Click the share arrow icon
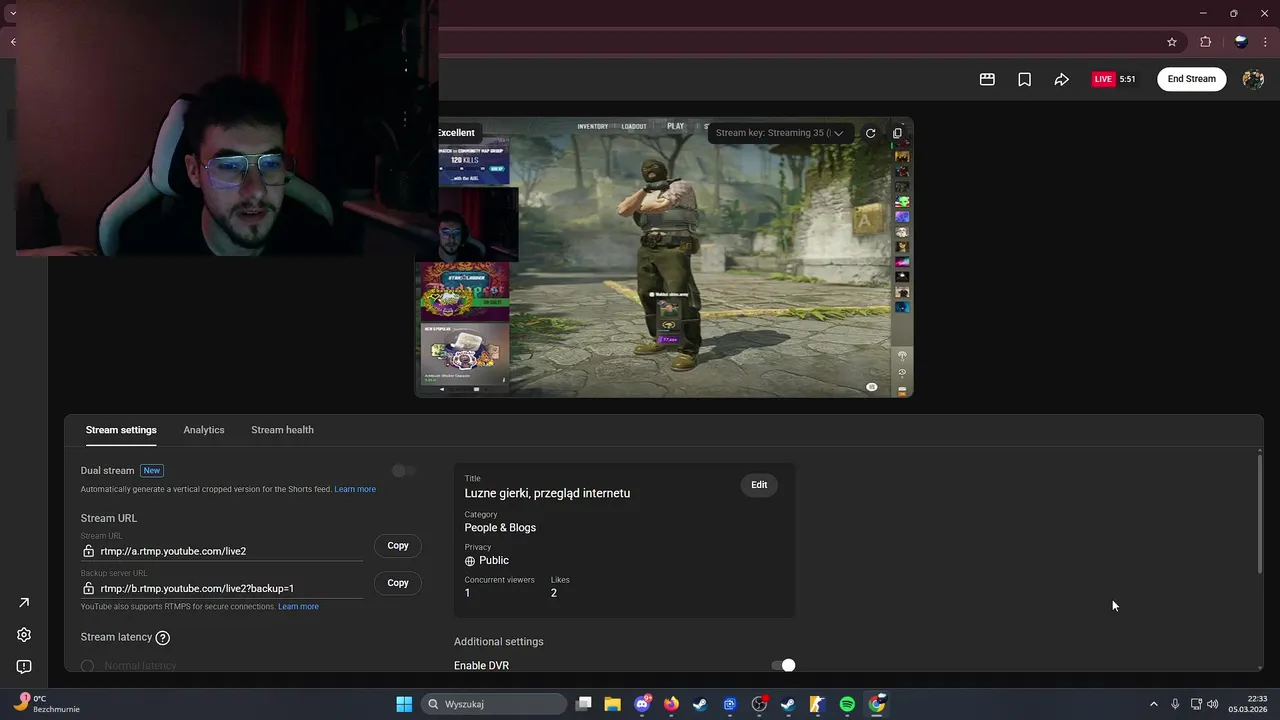The height and width of the screenshot is (720, 1280). (1061, 79)
